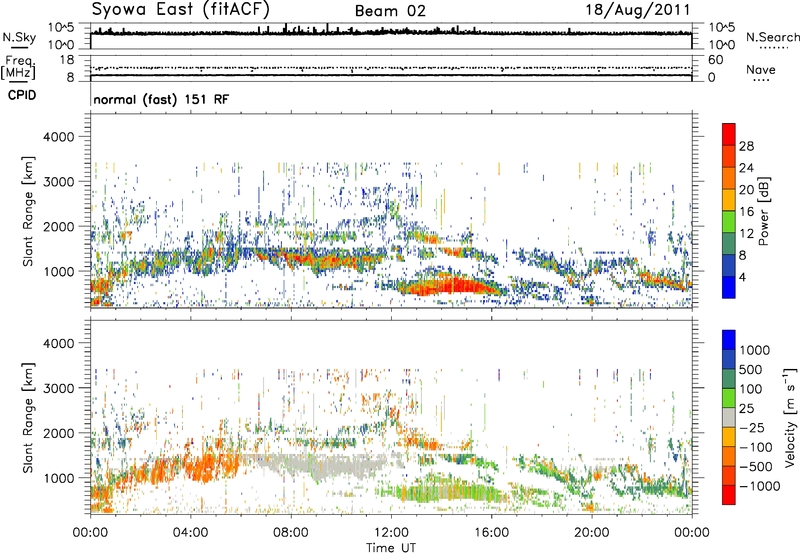Click time axis label "20:00"
Viewport: 800px width, 554px height.
pyautogui.click(x=591, y=533)
